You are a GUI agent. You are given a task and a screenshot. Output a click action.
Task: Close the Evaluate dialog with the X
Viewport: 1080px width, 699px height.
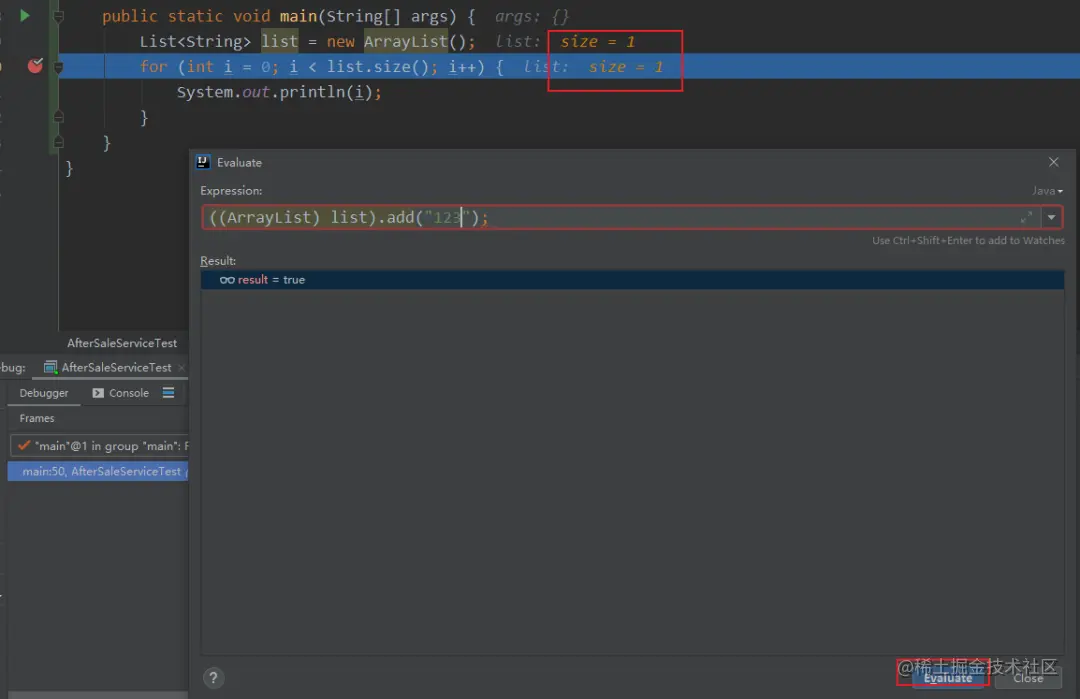point(1053,162)
